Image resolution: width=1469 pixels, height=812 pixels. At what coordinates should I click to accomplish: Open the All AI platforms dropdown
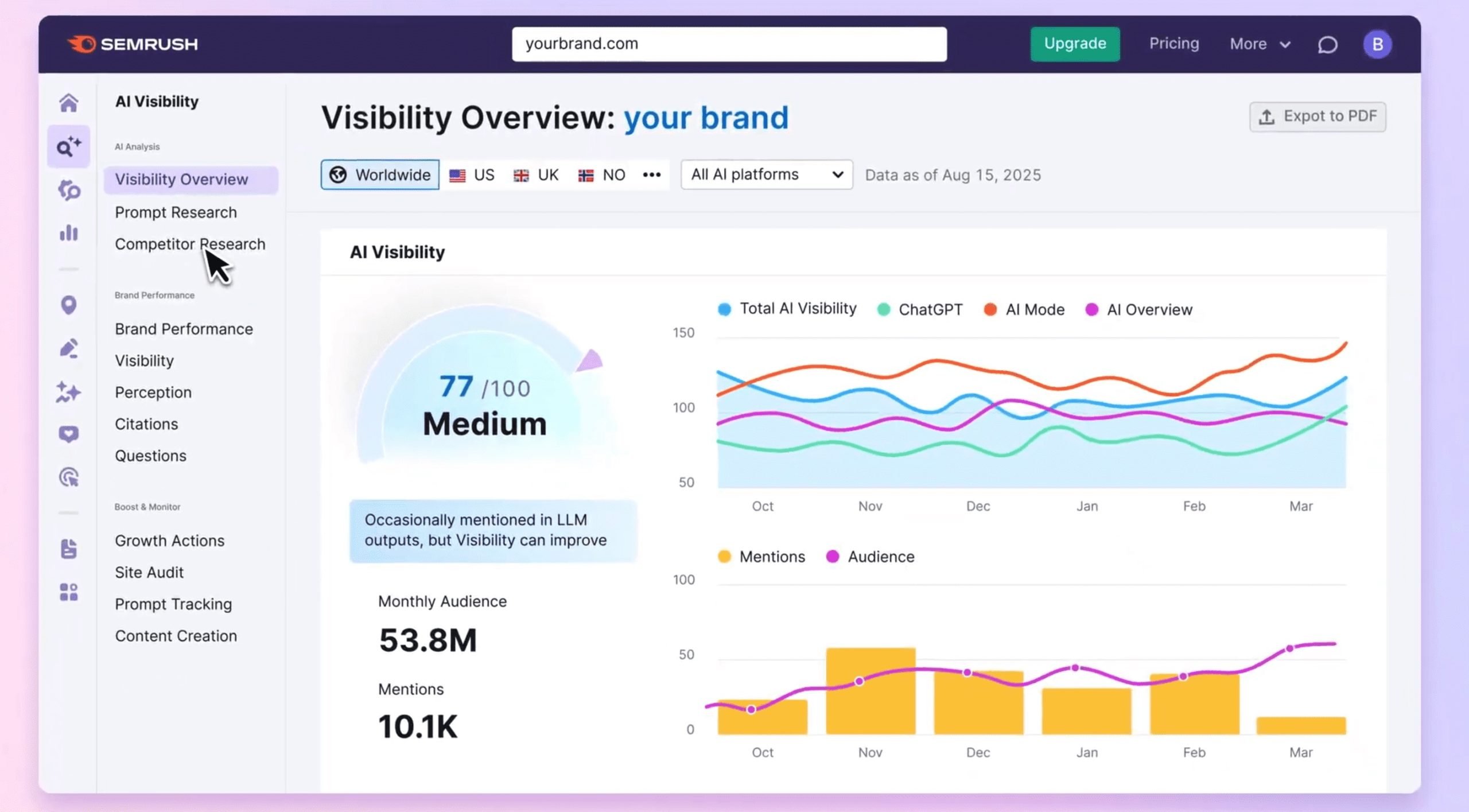pyautogui.click(x=766, y=174)
